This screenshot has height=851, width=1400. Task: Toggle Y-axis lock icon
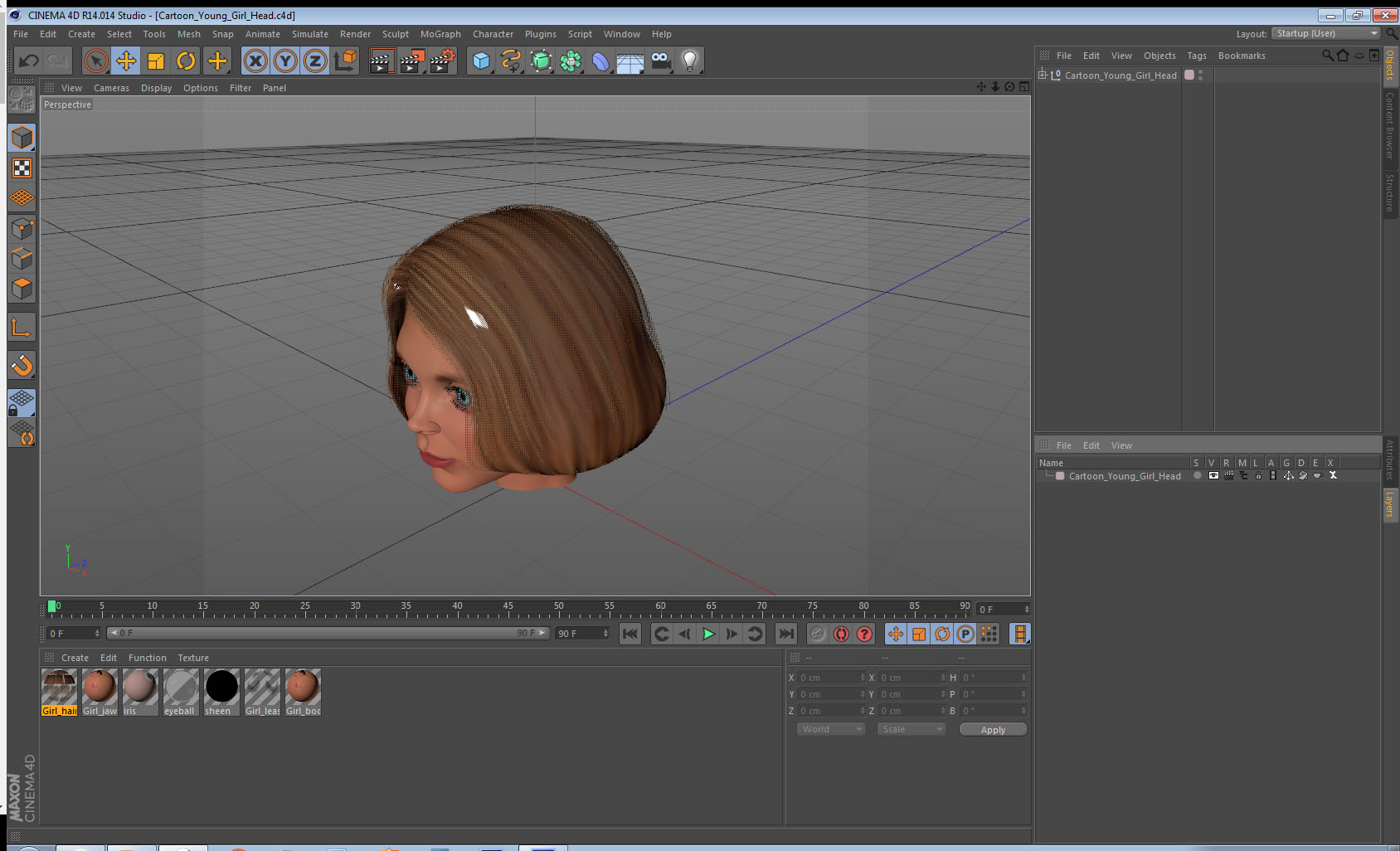click(285, 61)
